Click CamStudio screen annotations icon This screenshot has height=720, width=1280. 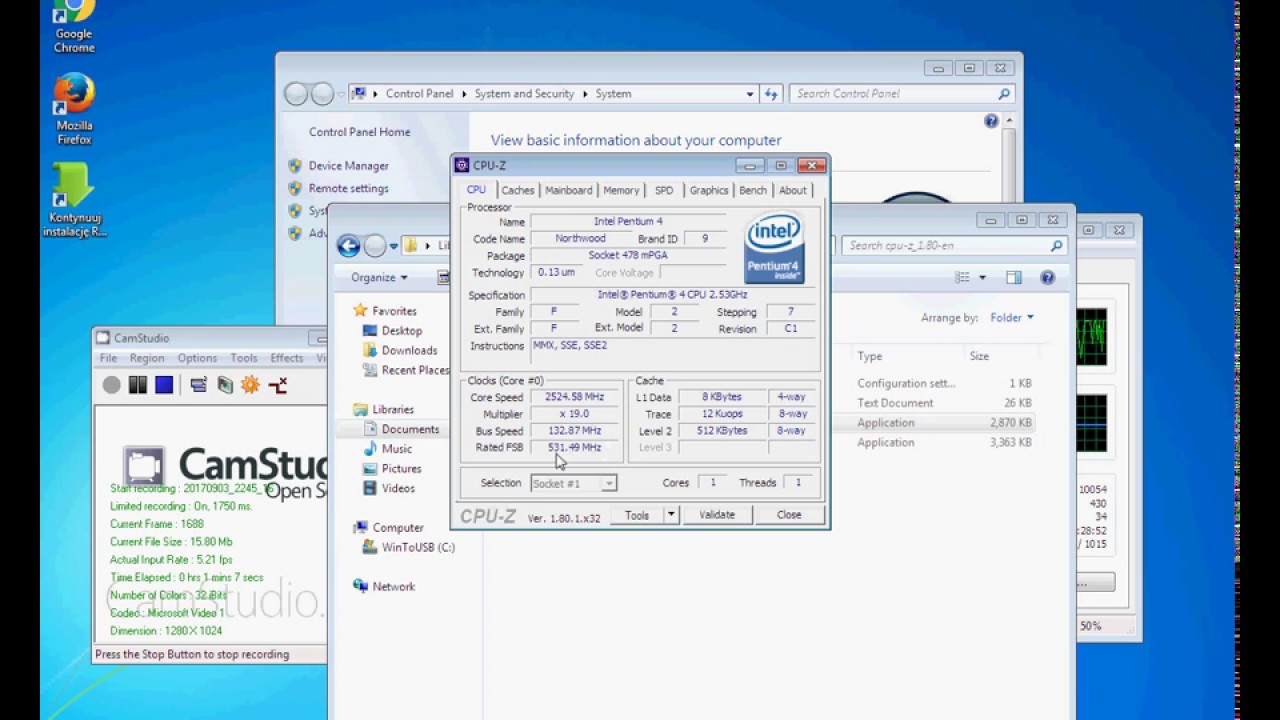click(225, 385)
